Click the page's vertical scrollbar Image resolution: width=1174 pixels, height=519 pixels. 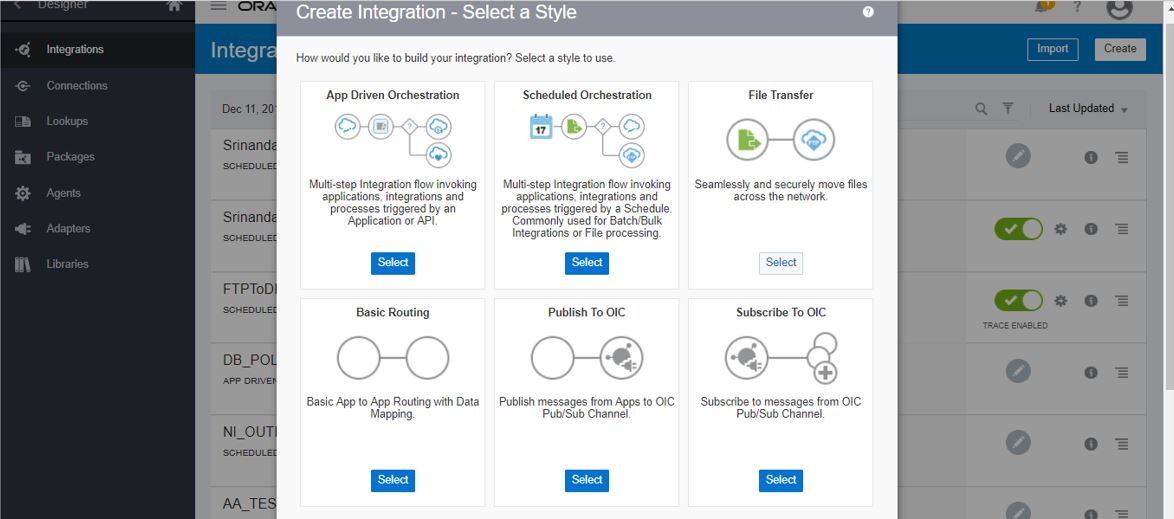coord(1168,200)
